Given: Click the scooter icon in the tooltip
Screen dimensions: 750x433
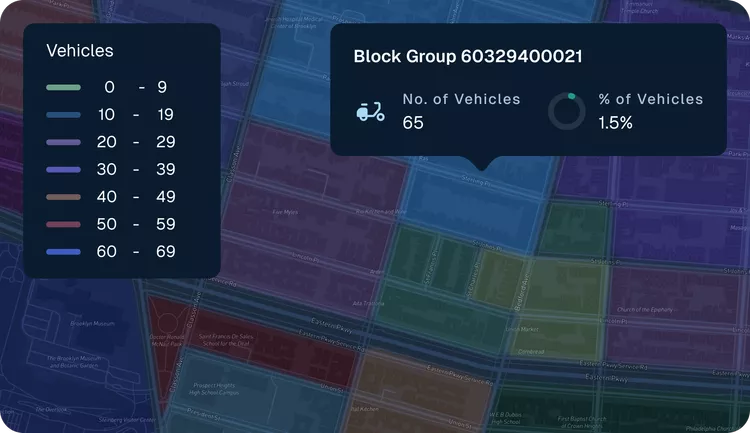Looking at the screenshot, I should 370,111.
